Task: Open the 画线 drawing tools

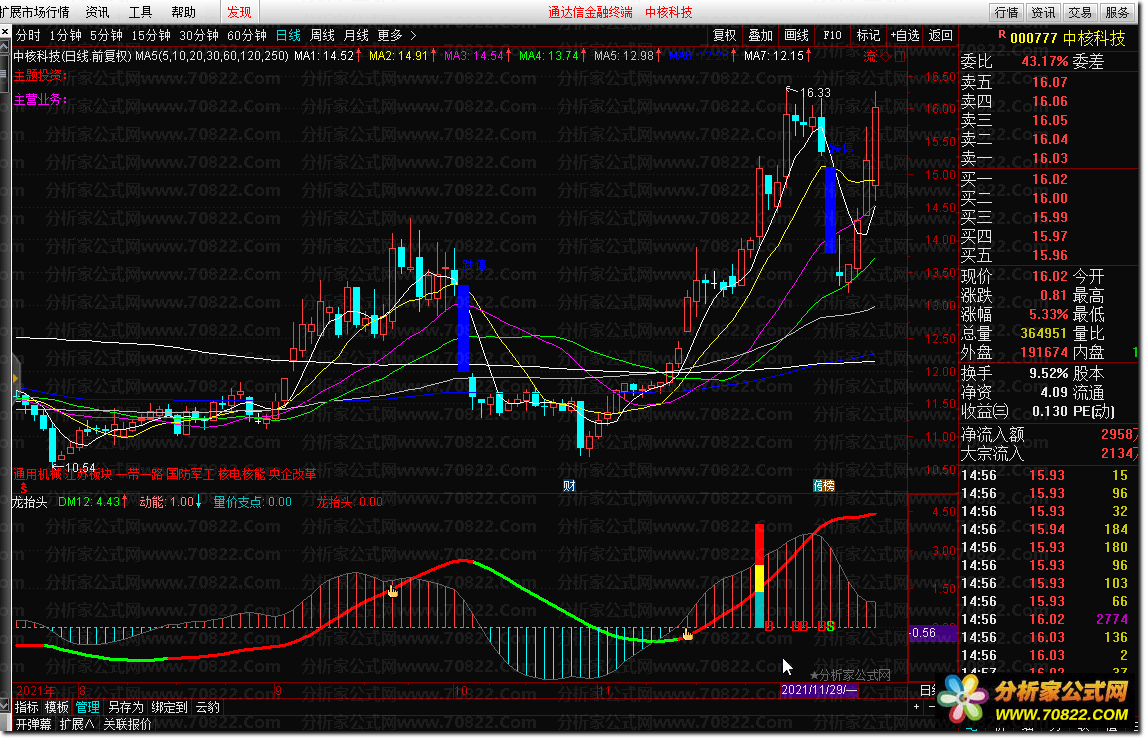Action: [797, 35]
